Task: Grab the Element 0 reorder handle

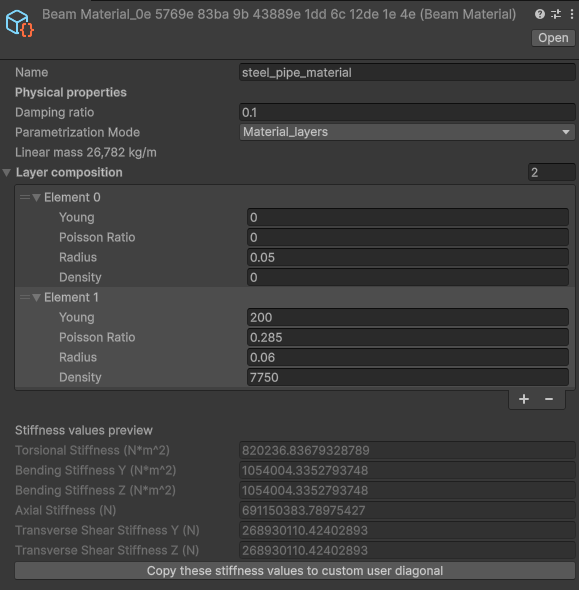Action: 25,197
